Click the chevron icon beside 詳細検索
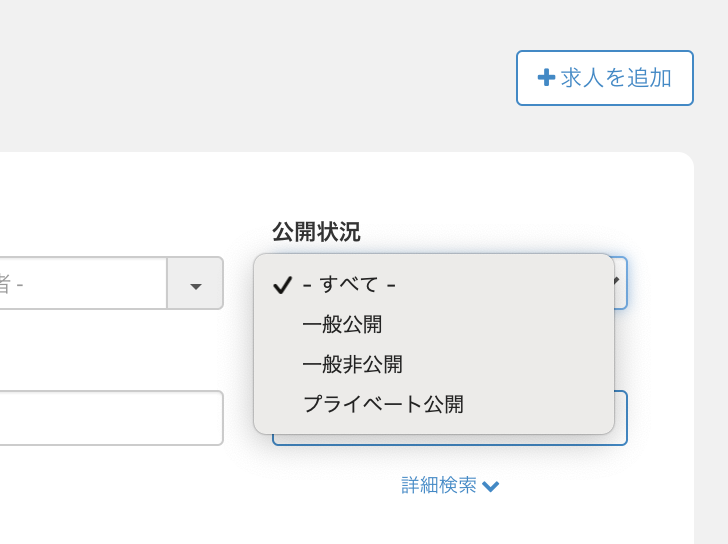728x544 pixels. point(490,486)
